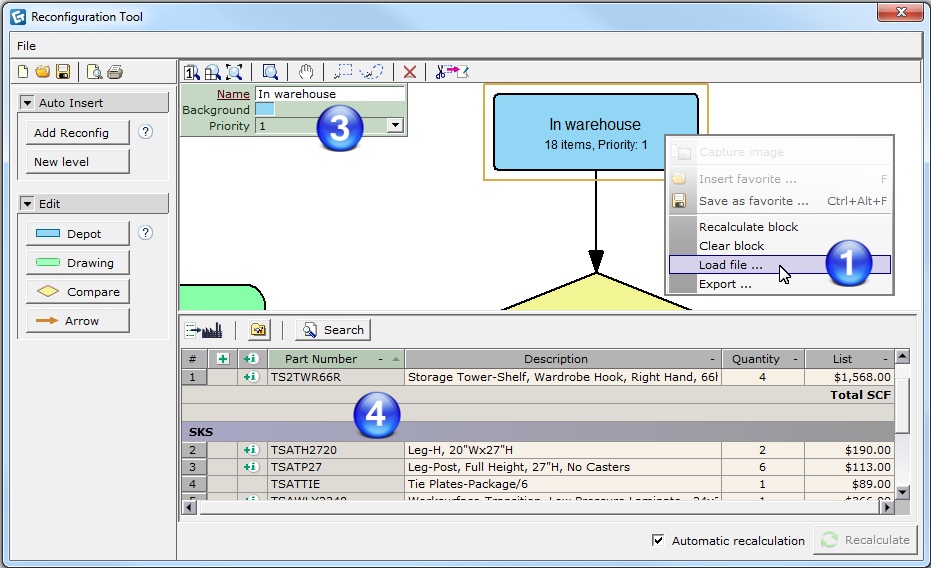Choose the zoom extents icon

tap(234, 72)
